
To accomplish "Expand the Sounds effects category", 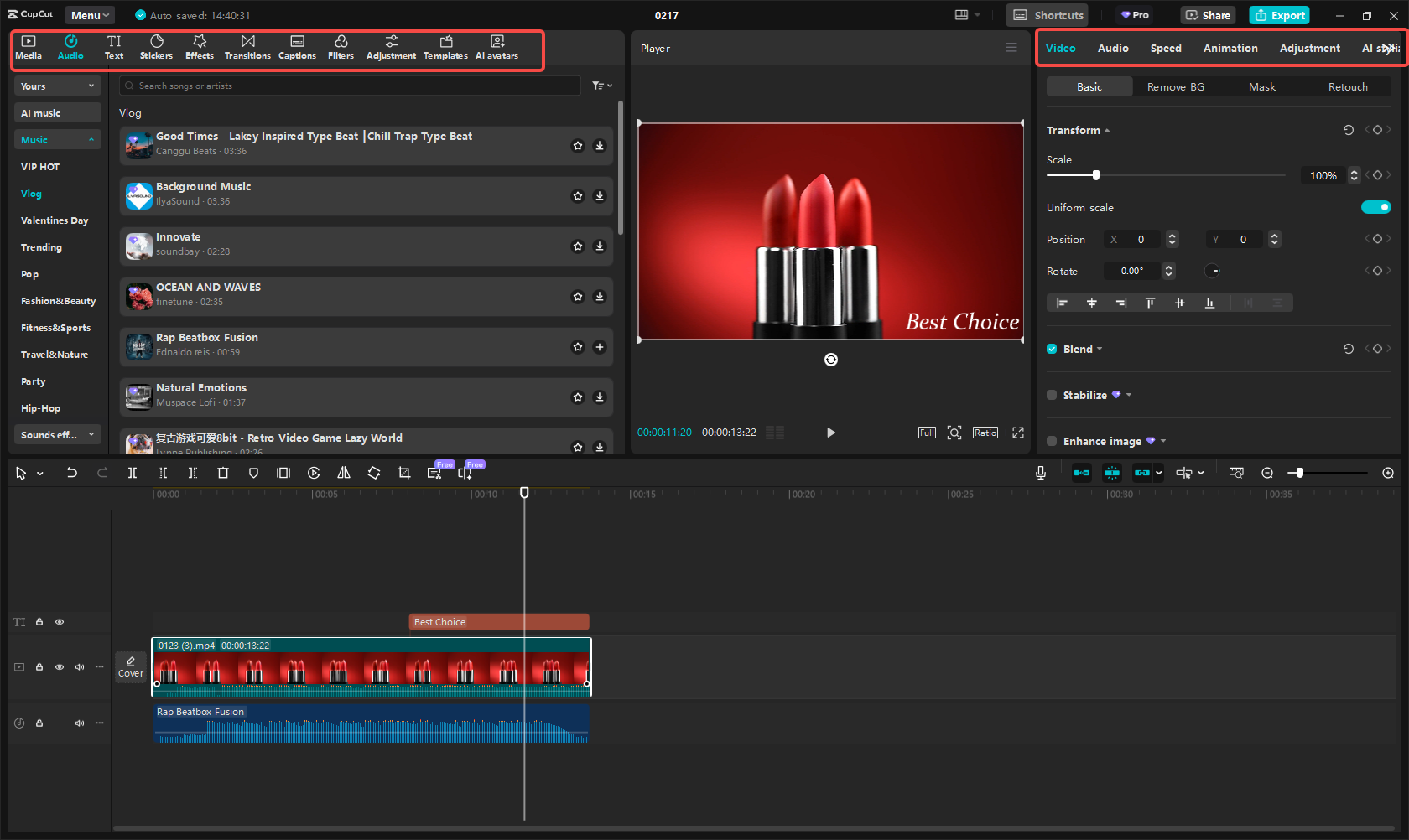I will (x=57, y=435).
